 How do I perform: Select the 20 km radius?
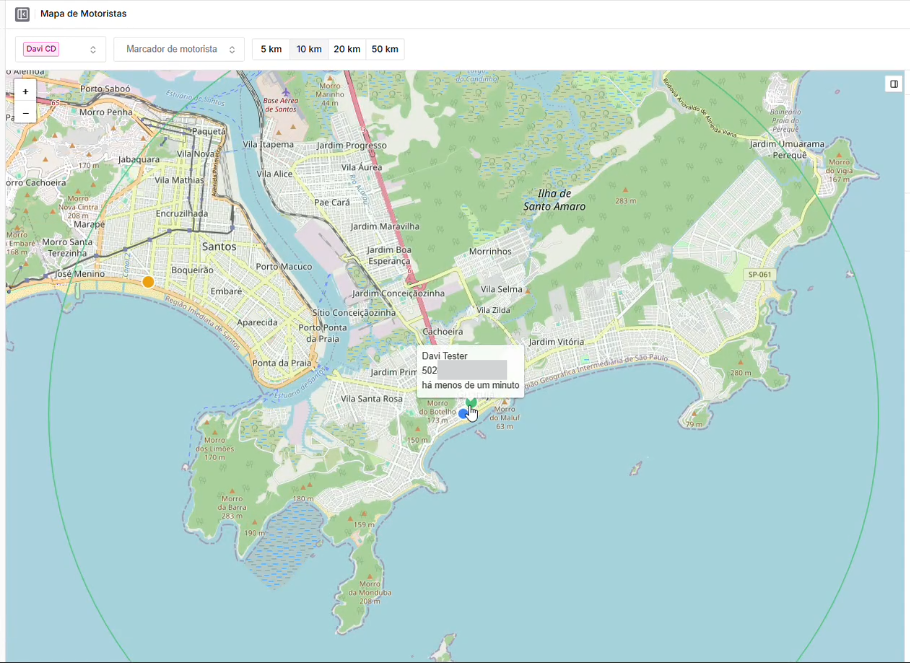347,49
